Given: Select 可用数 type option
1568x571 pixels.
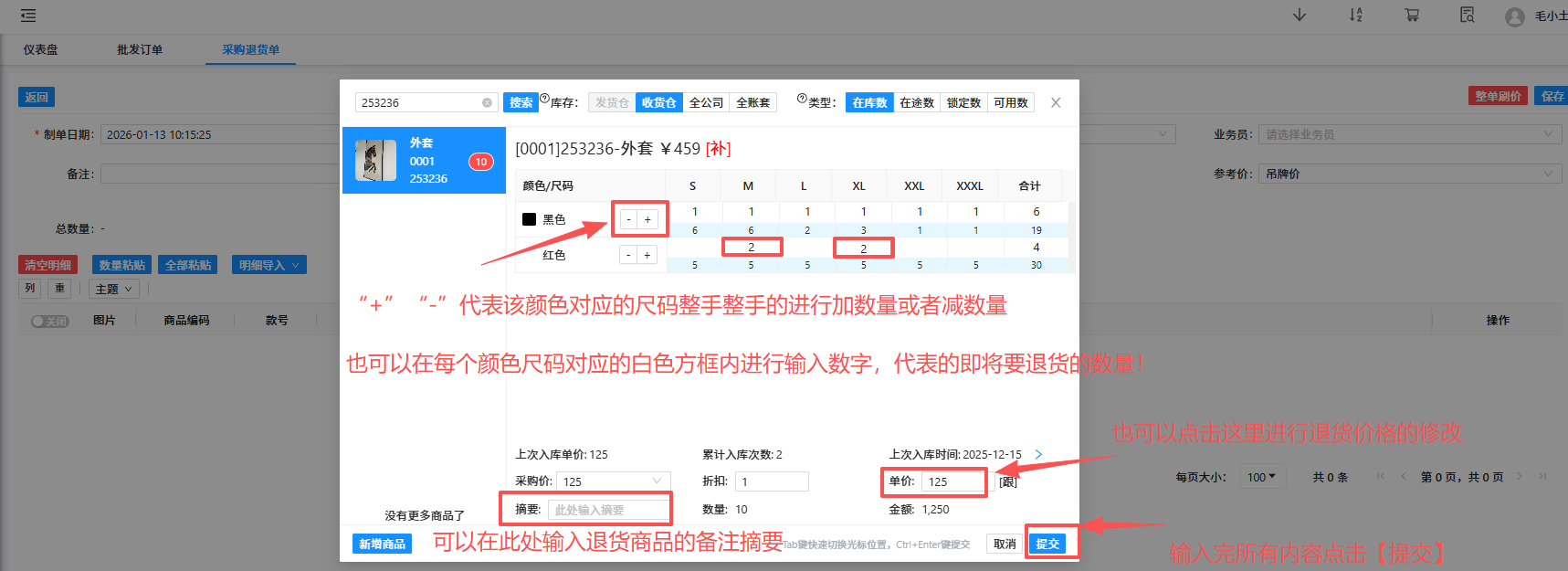Looking at the screenshot, I should [1011, 102].
